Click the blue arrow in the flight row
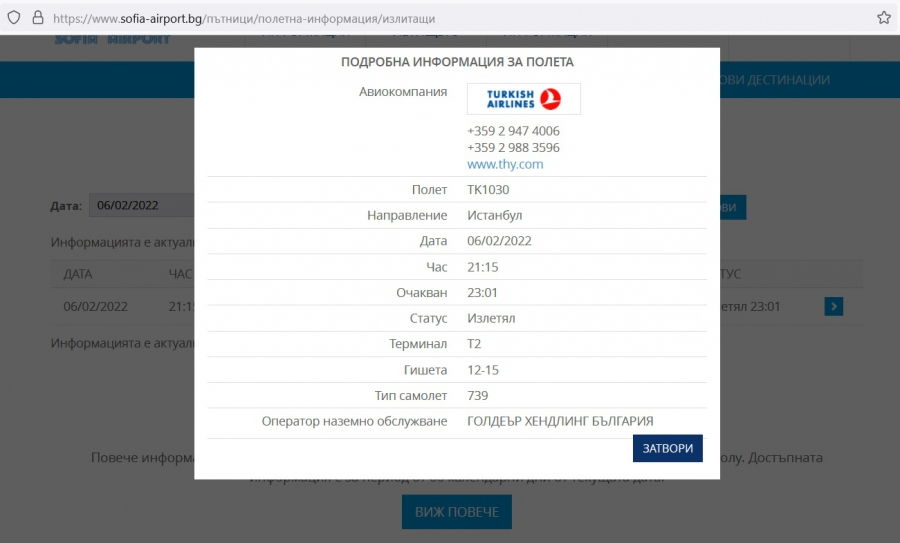This screenshot has width=900, height=543. pos(833,307)
